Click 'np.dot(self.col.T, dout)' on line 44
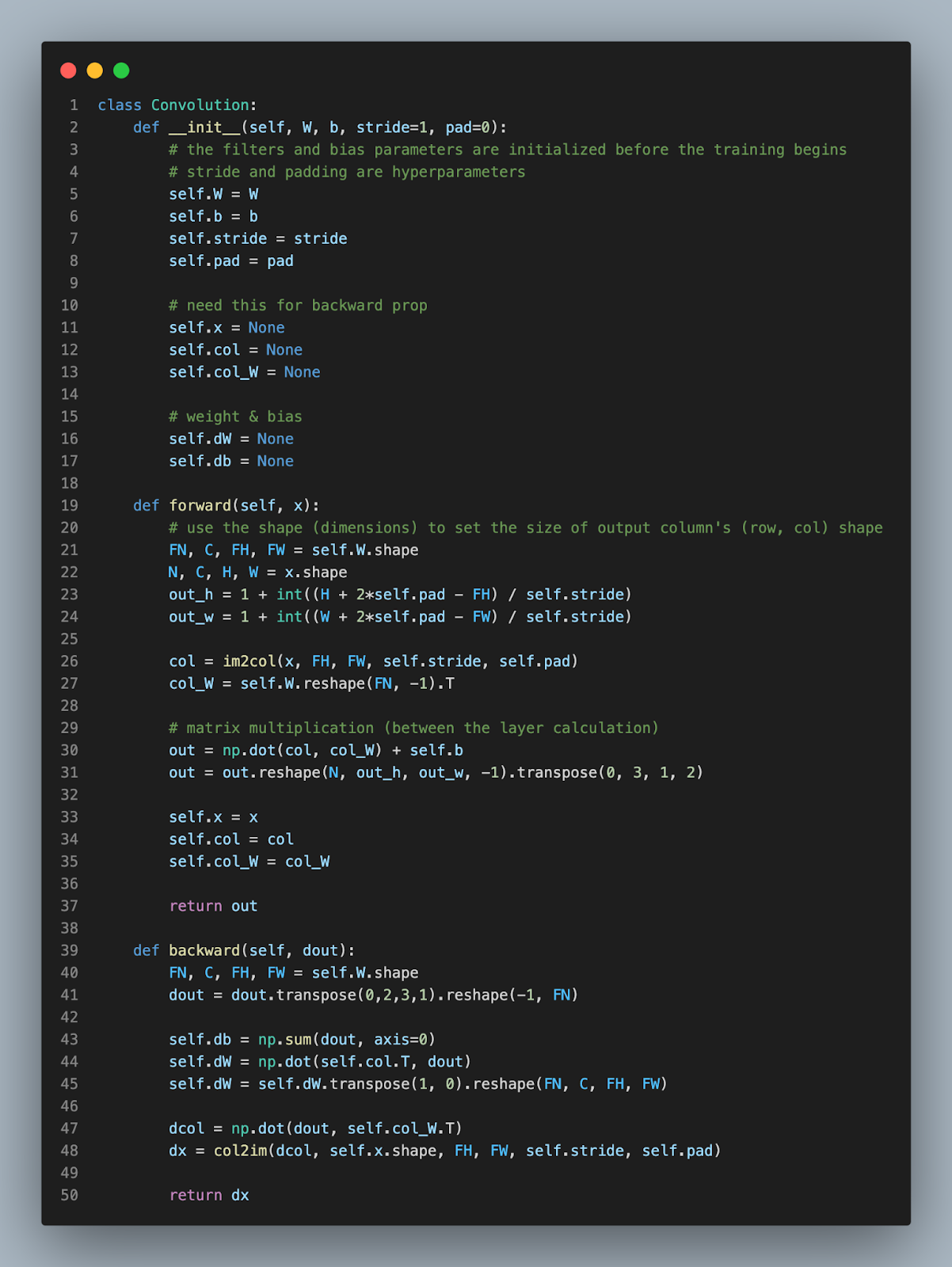The width and height of the screenshot is (952, 1267). pyautogui.click(x=365, y=1062)
